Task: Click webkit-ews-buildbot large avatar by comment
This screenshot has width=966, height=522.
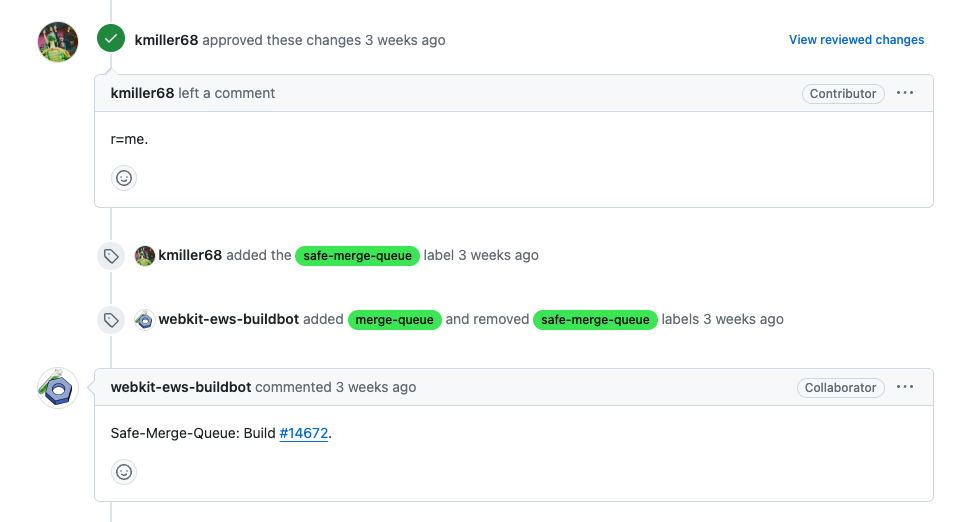Action: coord(58,388)
